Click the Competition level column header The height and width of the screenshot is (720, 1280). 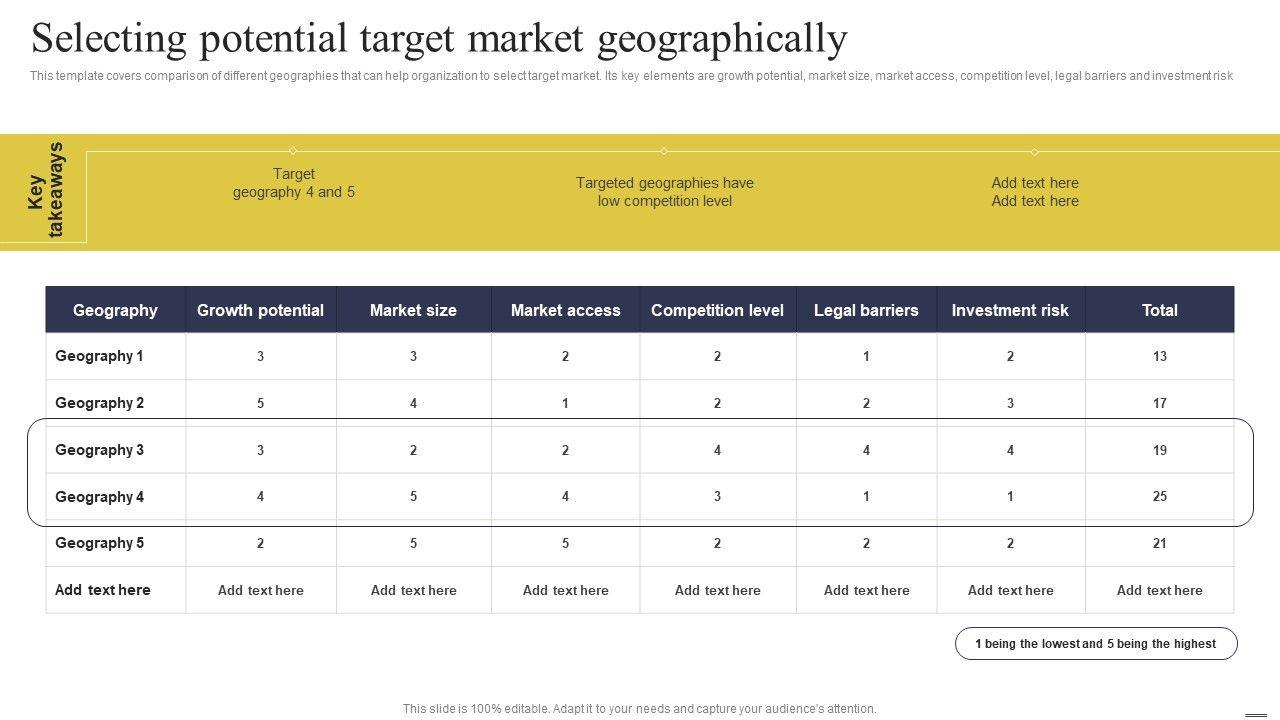(717, 310)
